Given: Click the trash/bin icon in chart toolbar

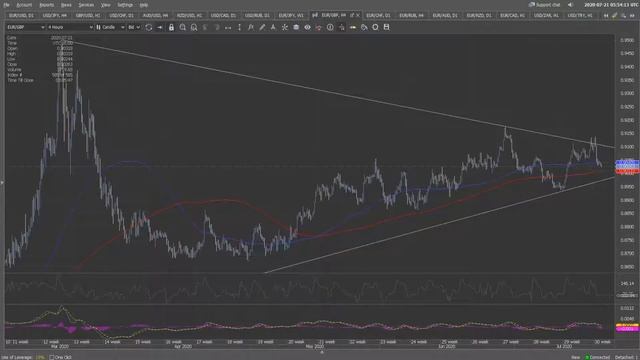Looking at the screenshot, I should [296, 27].
